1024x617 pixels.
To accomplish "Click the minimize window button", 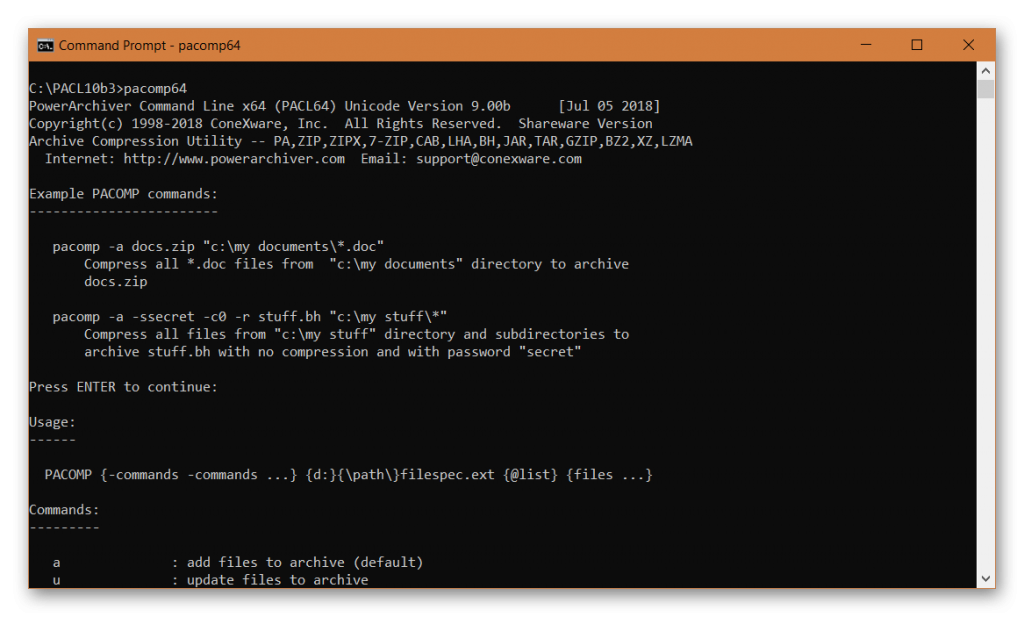I will pos(864,44).
